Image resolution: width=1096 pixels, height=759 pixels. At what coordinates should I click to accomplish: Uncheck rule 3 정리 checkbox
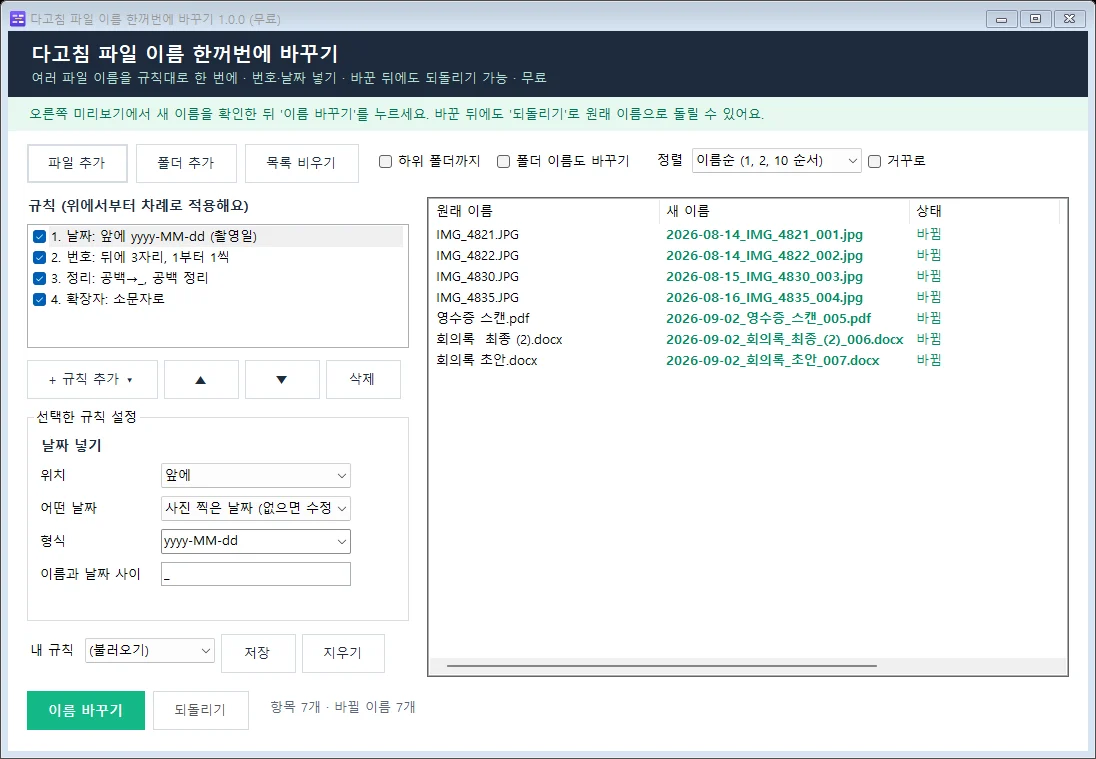click(x=40, y=278)
